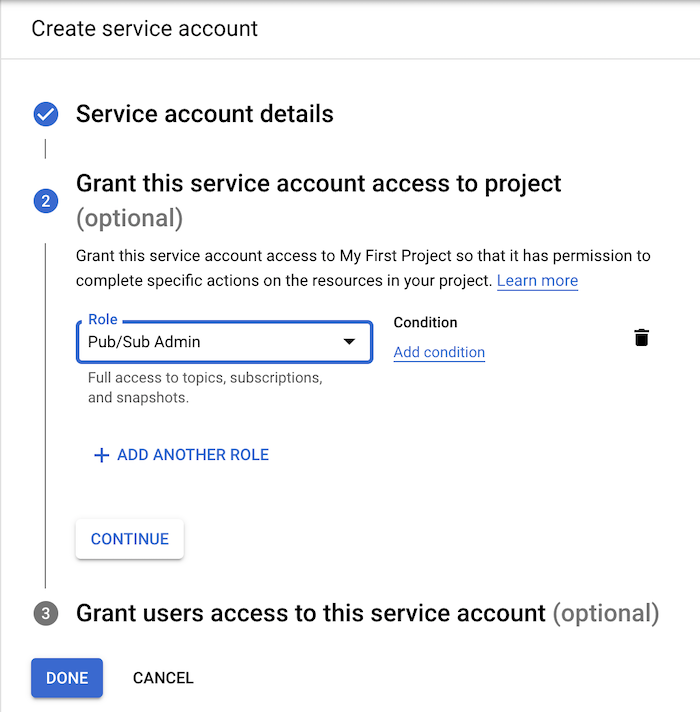Click the blue DONE button
The width and height of the screenshot is (700, 712).
67,677
